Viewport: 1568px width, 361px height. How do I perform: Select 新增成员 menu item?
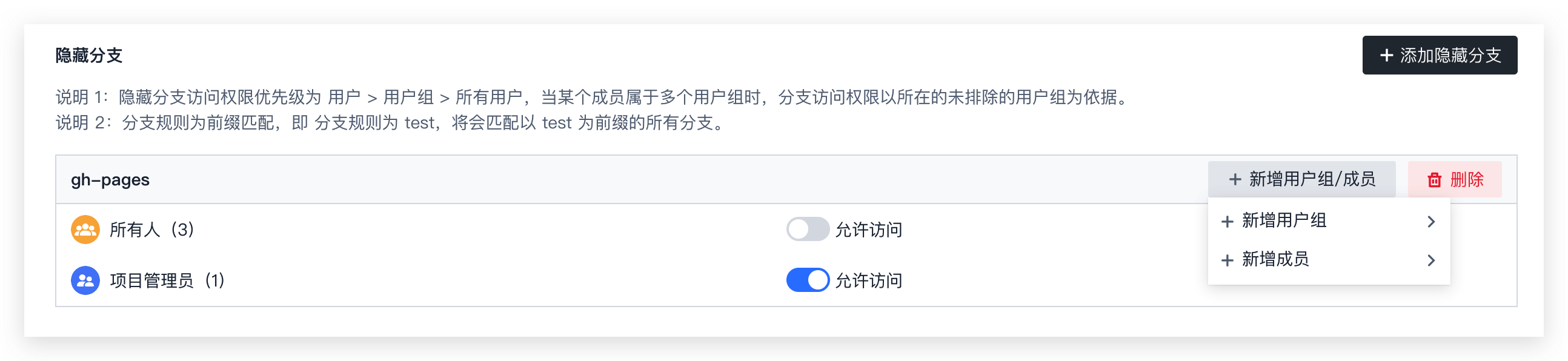[x=1329, y=260]
